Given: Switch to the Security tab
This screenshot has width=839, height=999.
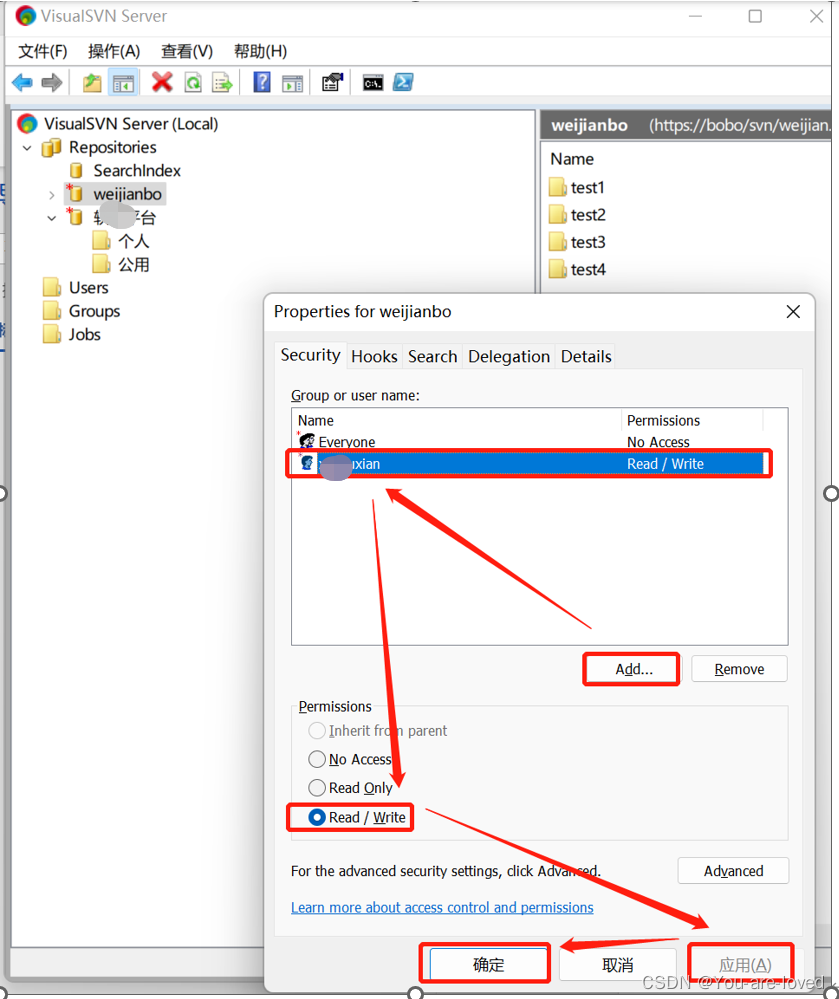Looking at the screenshot, I should click(x=310, y=355).
